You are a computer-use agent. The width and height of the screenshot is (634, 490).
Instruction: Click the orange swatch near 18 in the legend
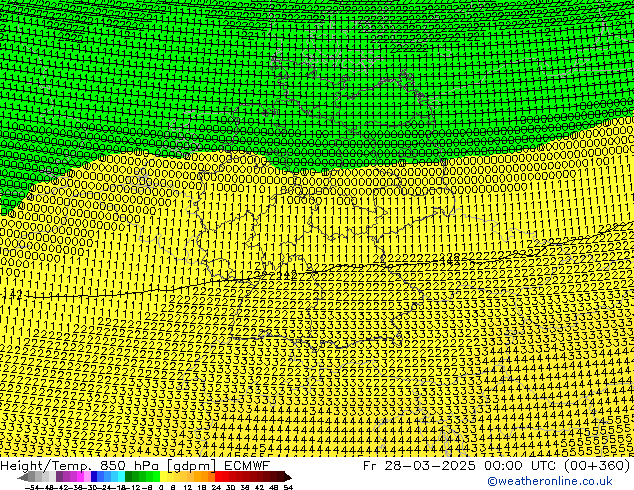tap(205, 477)
